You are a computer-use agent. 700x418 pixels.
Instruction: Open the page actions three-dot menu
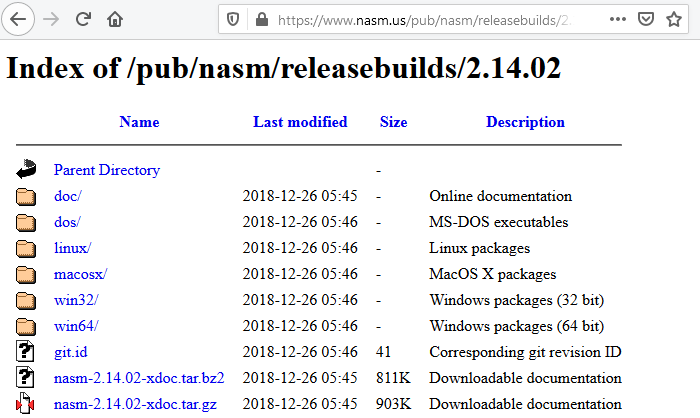[617, 19]
